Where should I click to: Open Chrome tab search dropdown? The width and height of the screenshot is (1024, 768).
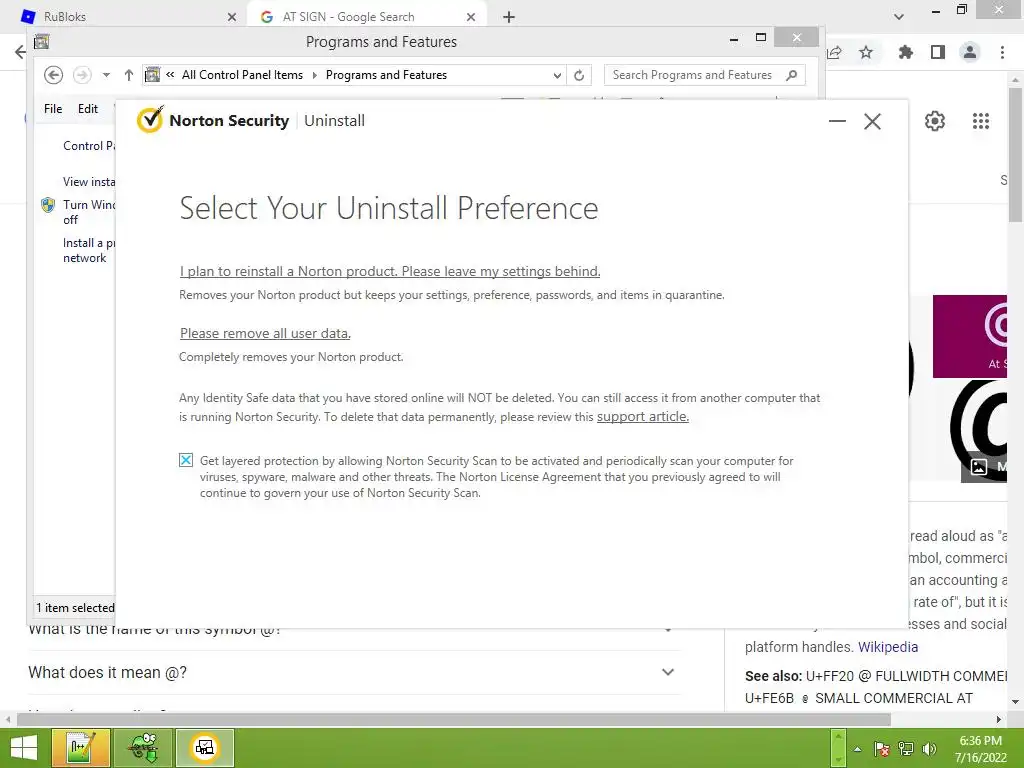click(899, 17)
